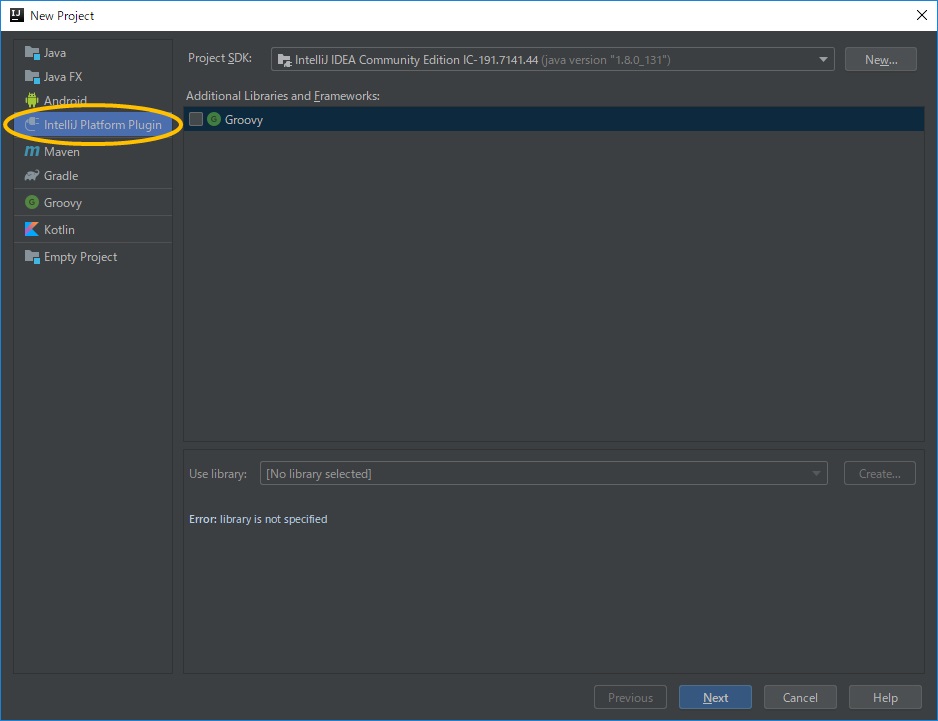Click the SDK name 'IntelliJ IDEA Community Edition IC-191.7141.44'
Viewport: 938px width, 721px height.
416,60
